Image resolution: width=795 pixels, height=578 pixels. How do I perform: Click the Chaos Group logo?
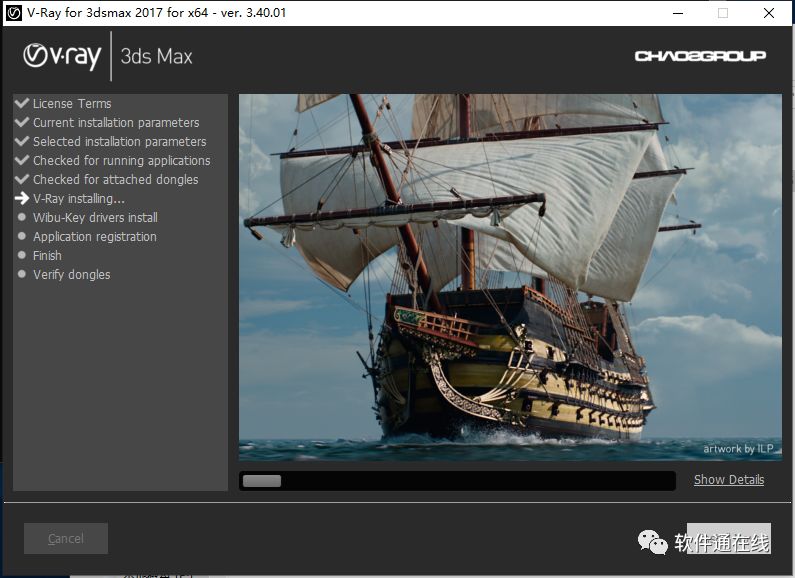[700, 56]
